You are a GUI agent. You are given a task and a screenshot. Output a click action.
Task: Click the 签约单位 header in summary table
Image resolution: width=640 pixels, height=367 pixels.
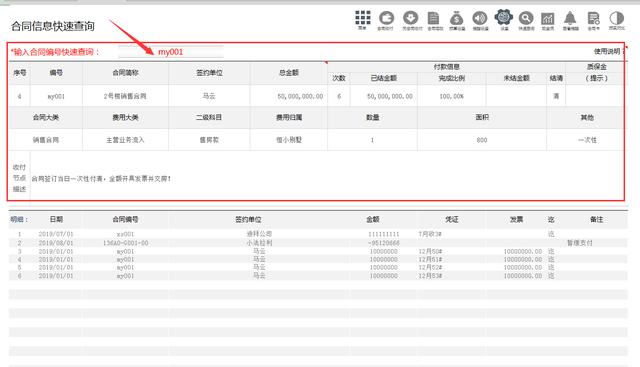click(209, 73)
